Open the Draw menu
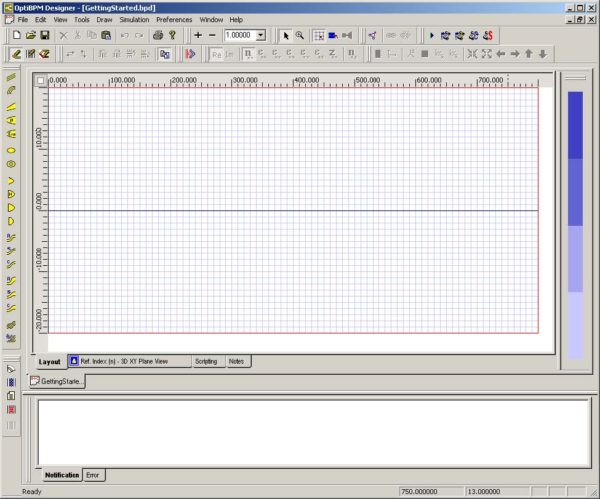The image size is (600, 499). click(104, 20)
